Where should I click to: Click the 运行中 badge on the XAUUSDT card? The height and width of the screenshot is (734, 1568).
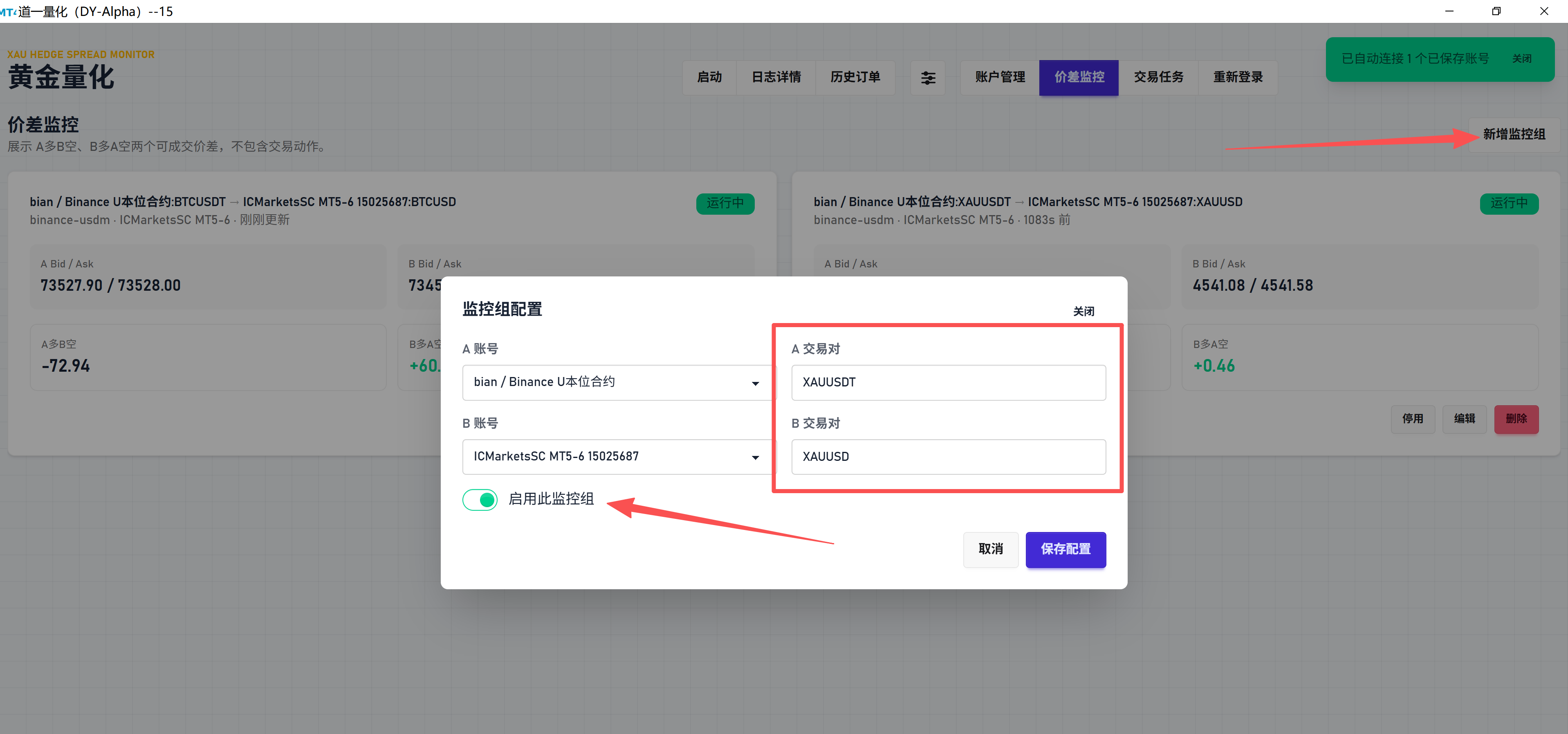(x=1509, y=203)
